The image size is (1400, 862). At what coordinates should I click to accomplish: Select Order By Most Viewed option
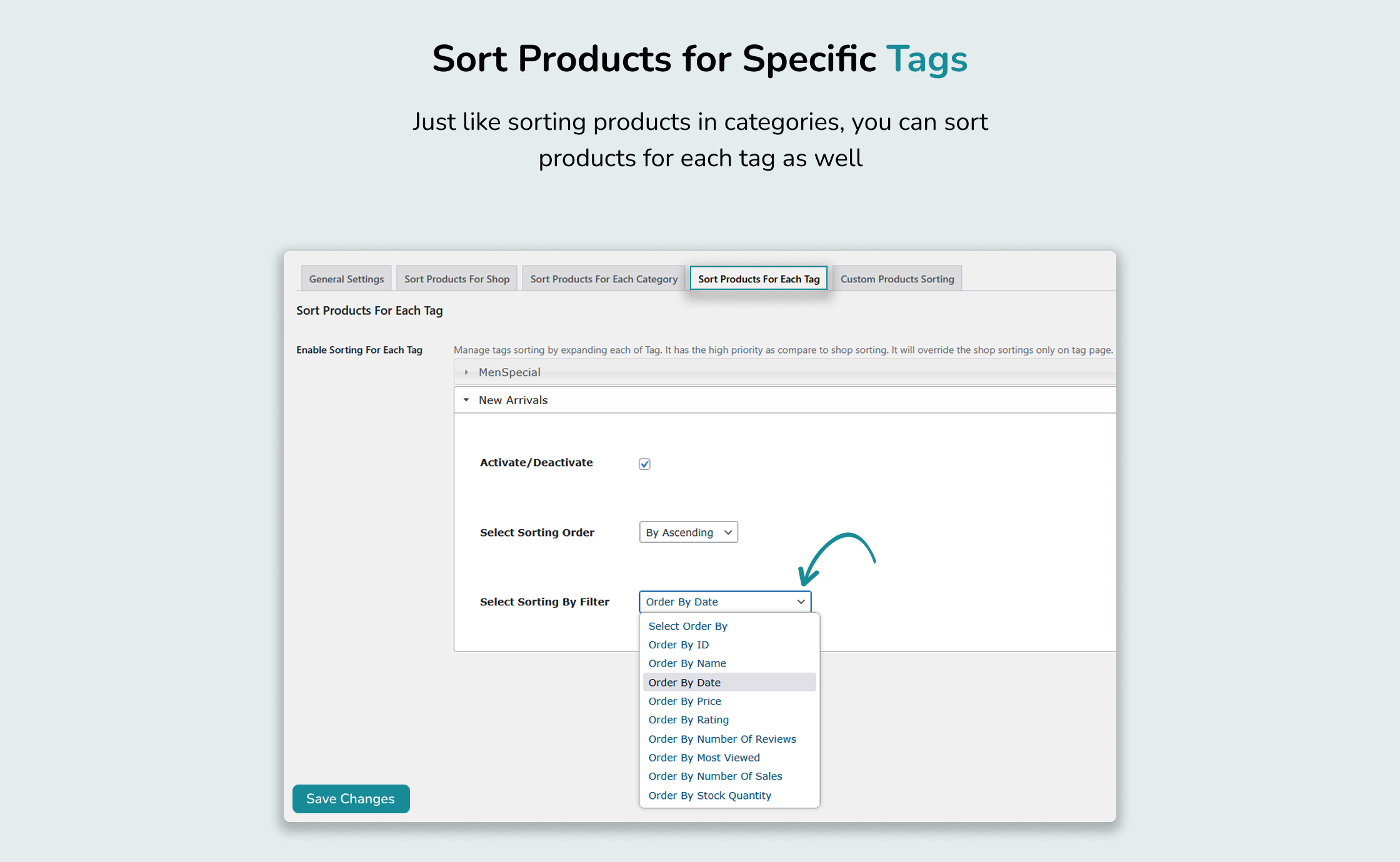tap(704, 757)
